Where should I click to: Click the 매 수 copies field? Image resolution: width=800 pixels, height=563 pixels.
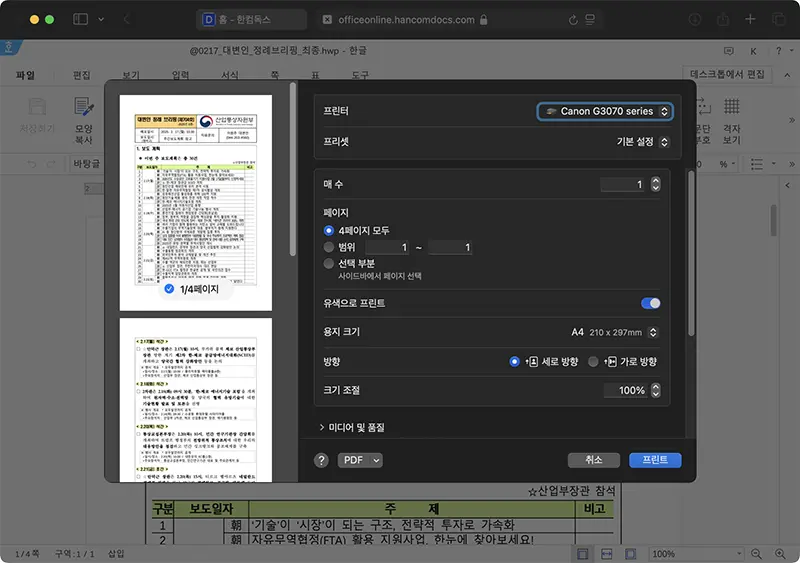tap(623, 184)
